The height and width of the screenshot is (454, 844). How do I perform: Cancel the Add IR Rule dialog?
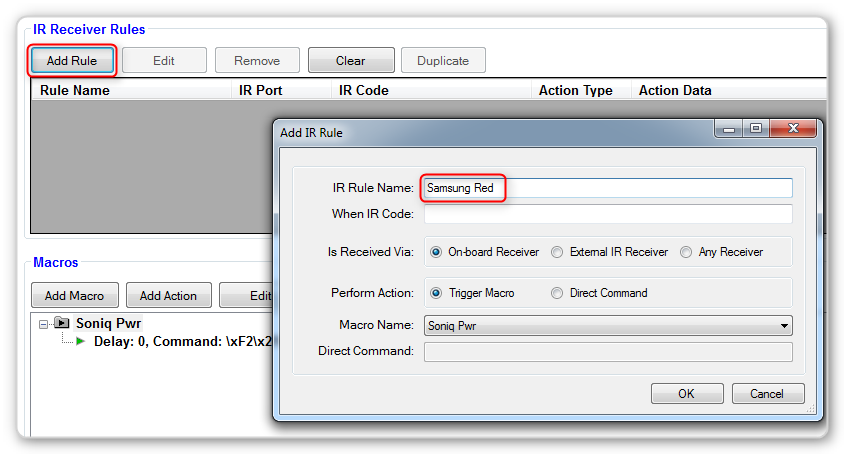point(768,393)
